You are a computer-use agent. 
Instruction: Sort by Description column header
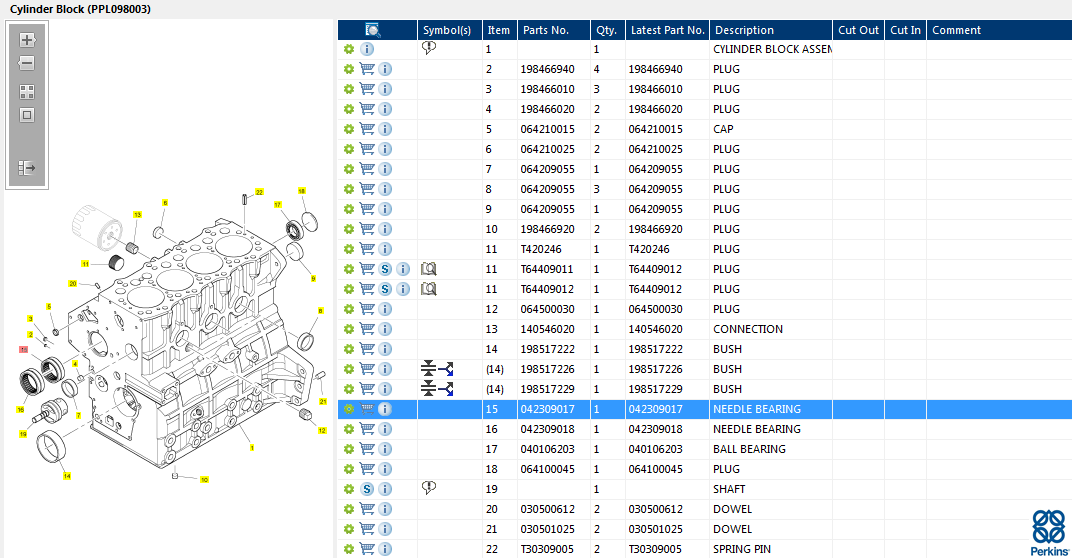(745, 30)
